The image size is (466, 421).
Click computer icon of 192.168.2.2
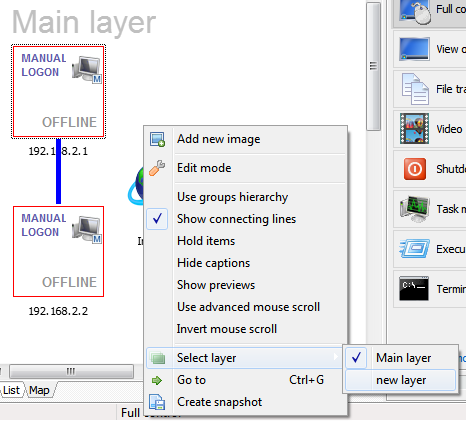[x=87, y=229]
